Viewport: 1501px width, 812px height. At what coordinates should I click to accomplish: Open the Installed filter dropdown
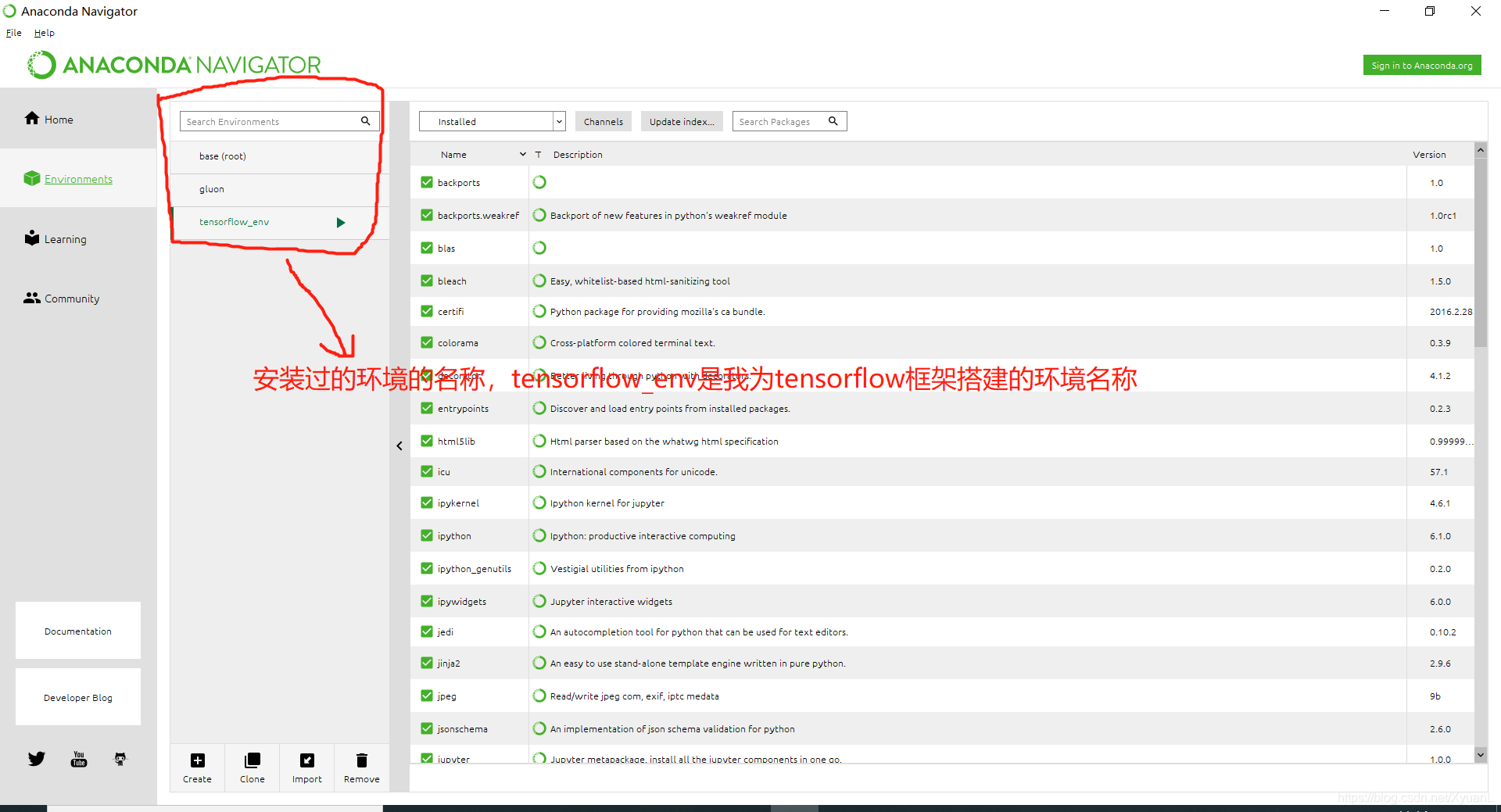click(x=493, y=121)
